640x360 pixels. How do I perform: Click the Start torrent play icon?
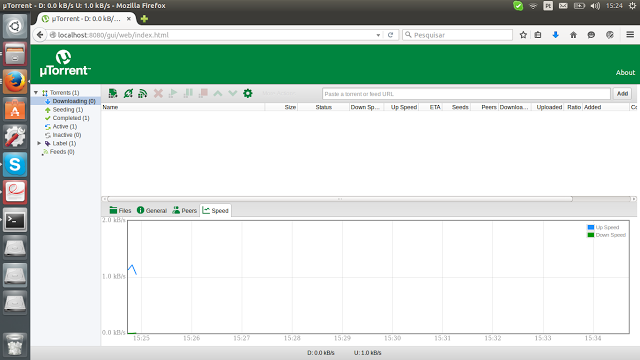173,93
